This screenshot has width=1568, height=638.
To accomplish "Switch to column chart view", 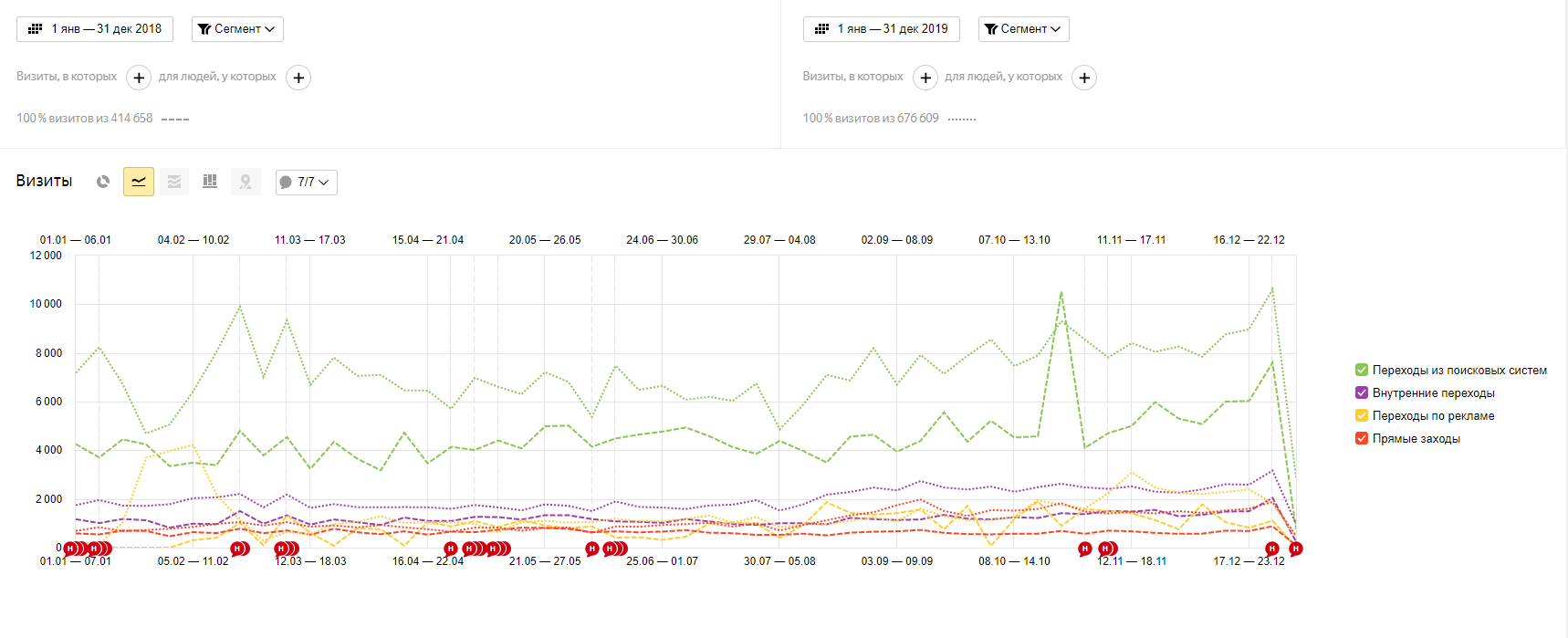I will [x=210, y=182].
